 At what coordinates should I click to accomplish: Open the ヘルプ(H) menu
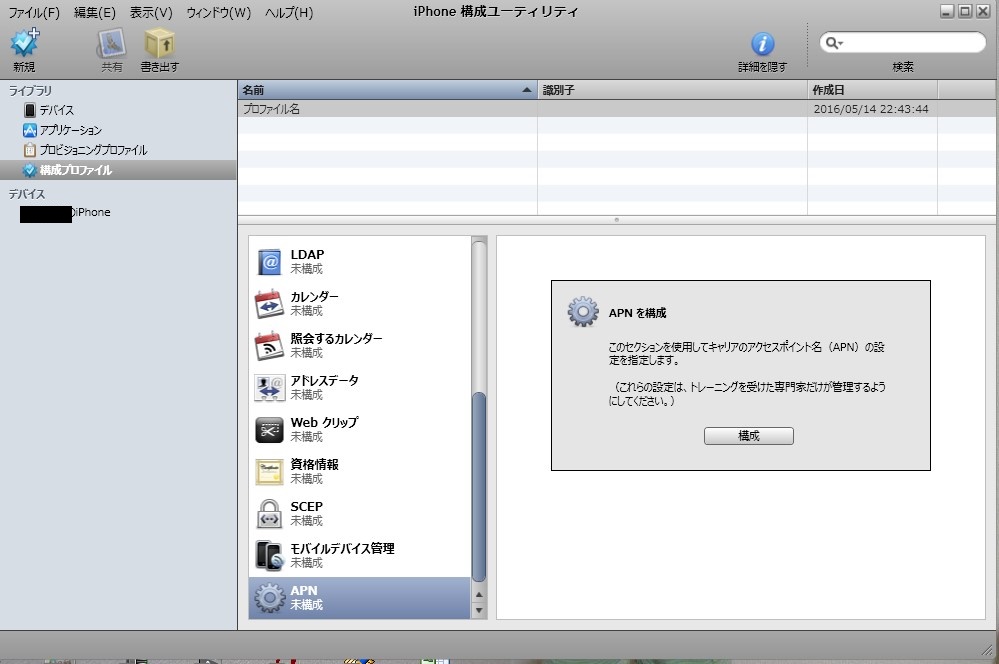coord(289,12)
